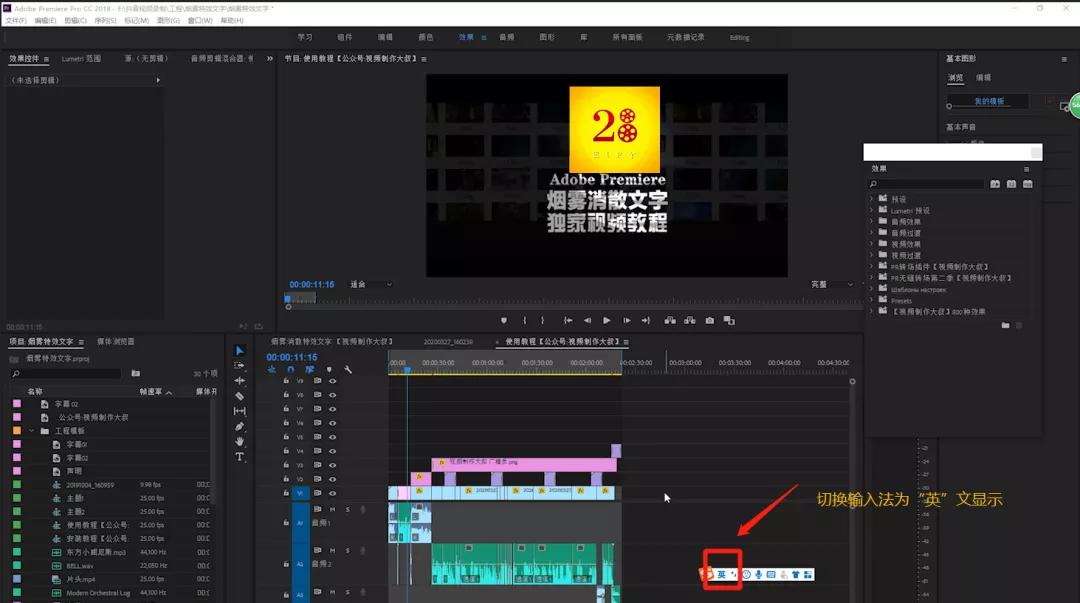
Task: Click Go to In point button
Action: 568,320
